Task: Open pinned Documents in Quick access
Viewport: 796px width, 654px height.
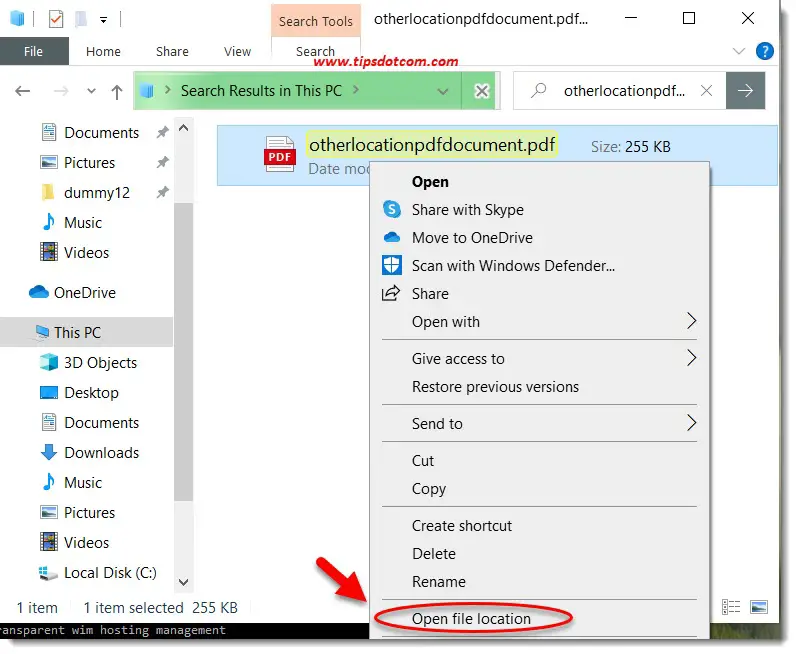Action: pos(102,133)
